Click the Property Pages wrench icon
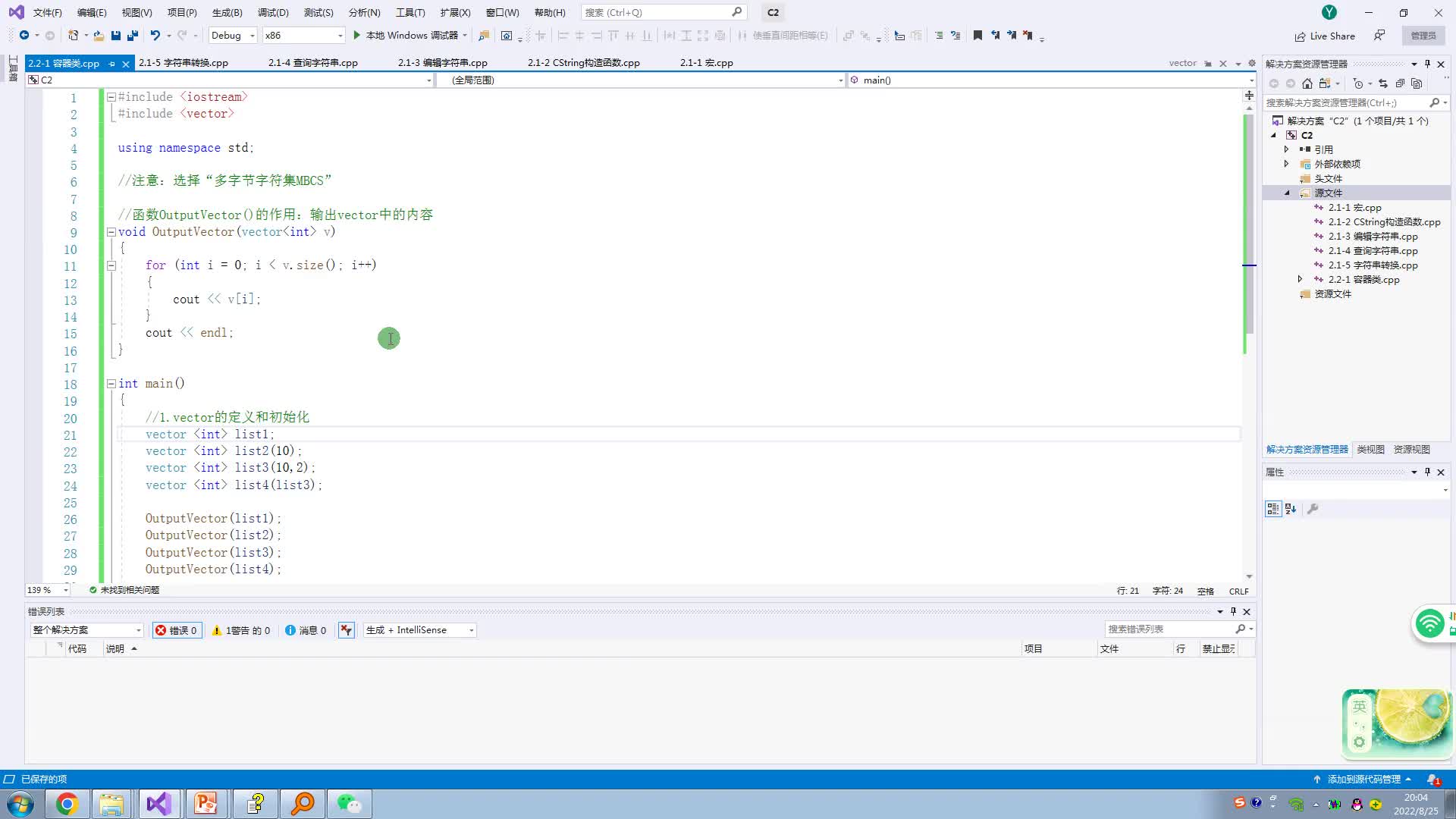 1313,509
